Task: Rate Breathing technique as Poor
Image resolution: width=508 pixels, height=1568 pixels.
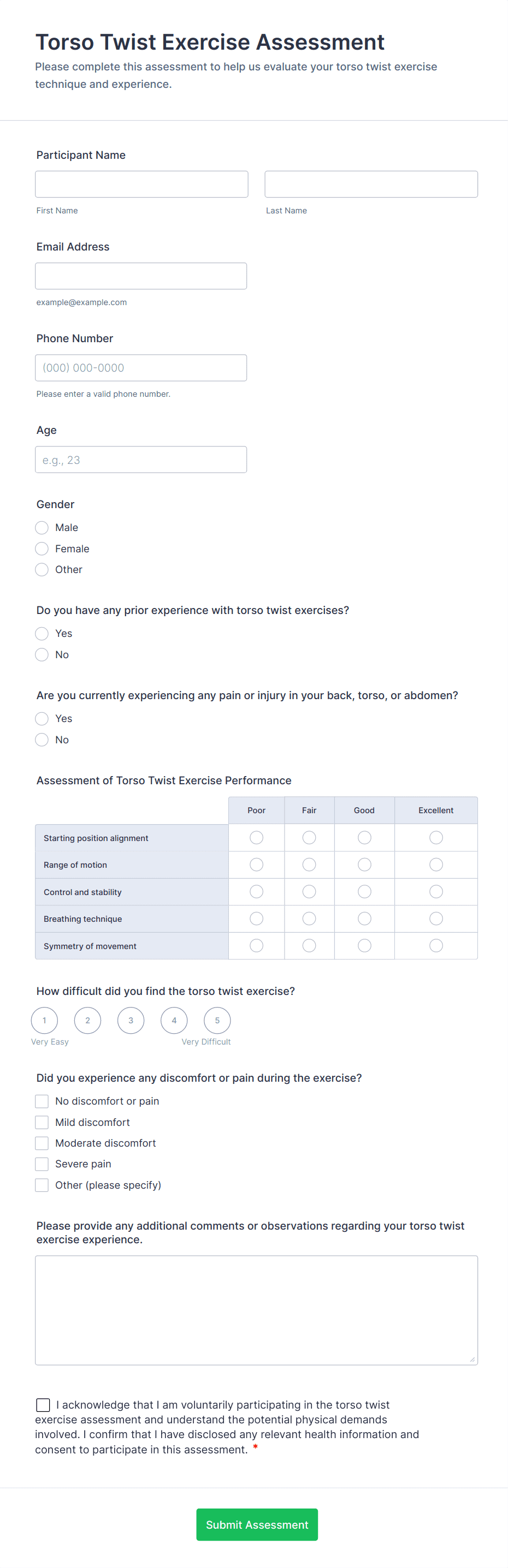Action: pyautogui.click(x=256, y=919)
